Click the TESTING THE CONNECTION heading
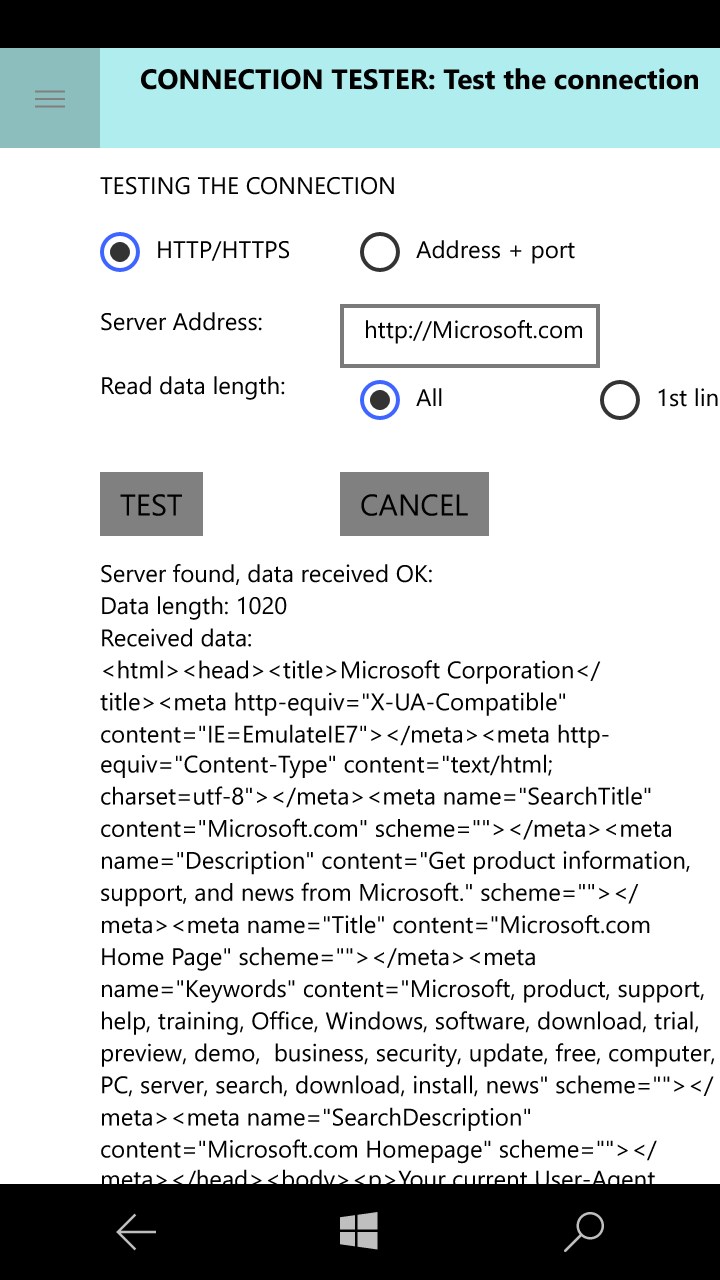Screen dimensions: 720x1280 pyautogui.click(x=247, y=186)
